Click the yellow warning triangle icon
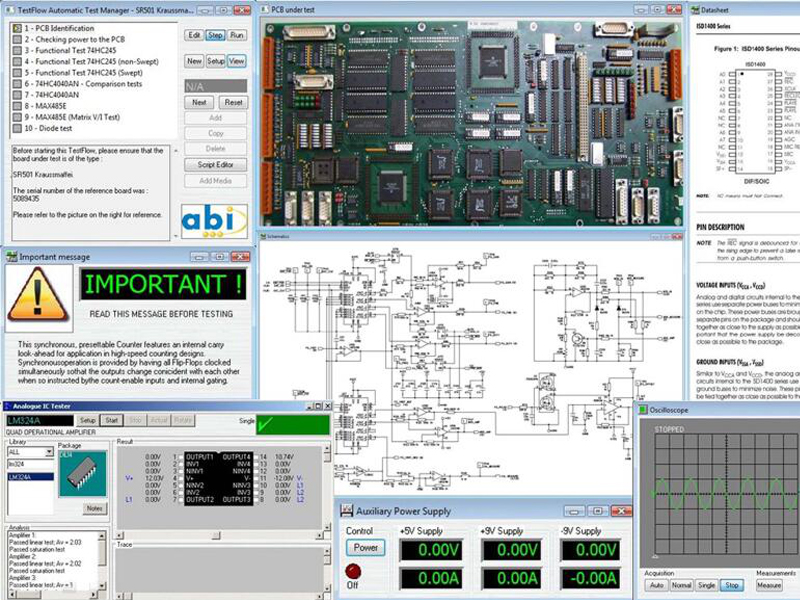 pyautogui.click(x=37, y=295)
